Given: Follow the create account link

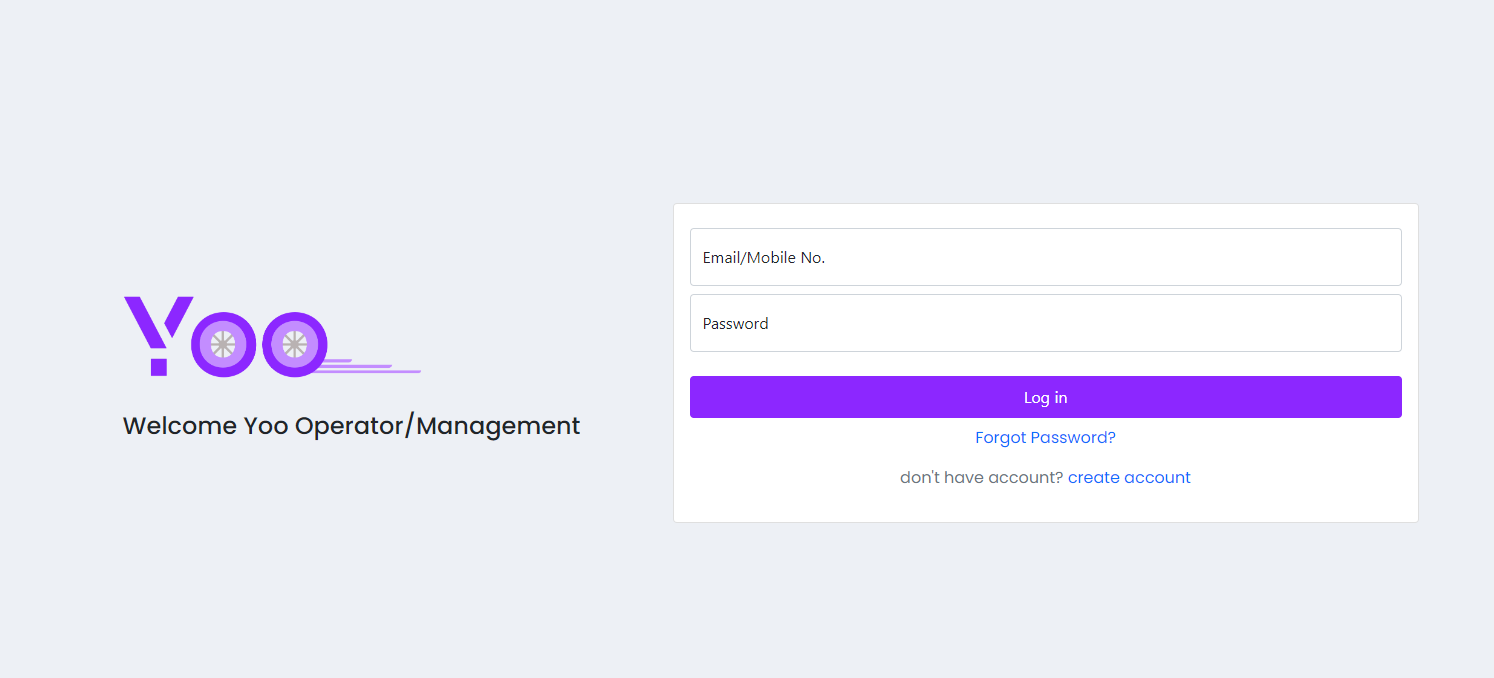Looking at the screenshot, I should pyautogui.click(x=1129, y=478).
